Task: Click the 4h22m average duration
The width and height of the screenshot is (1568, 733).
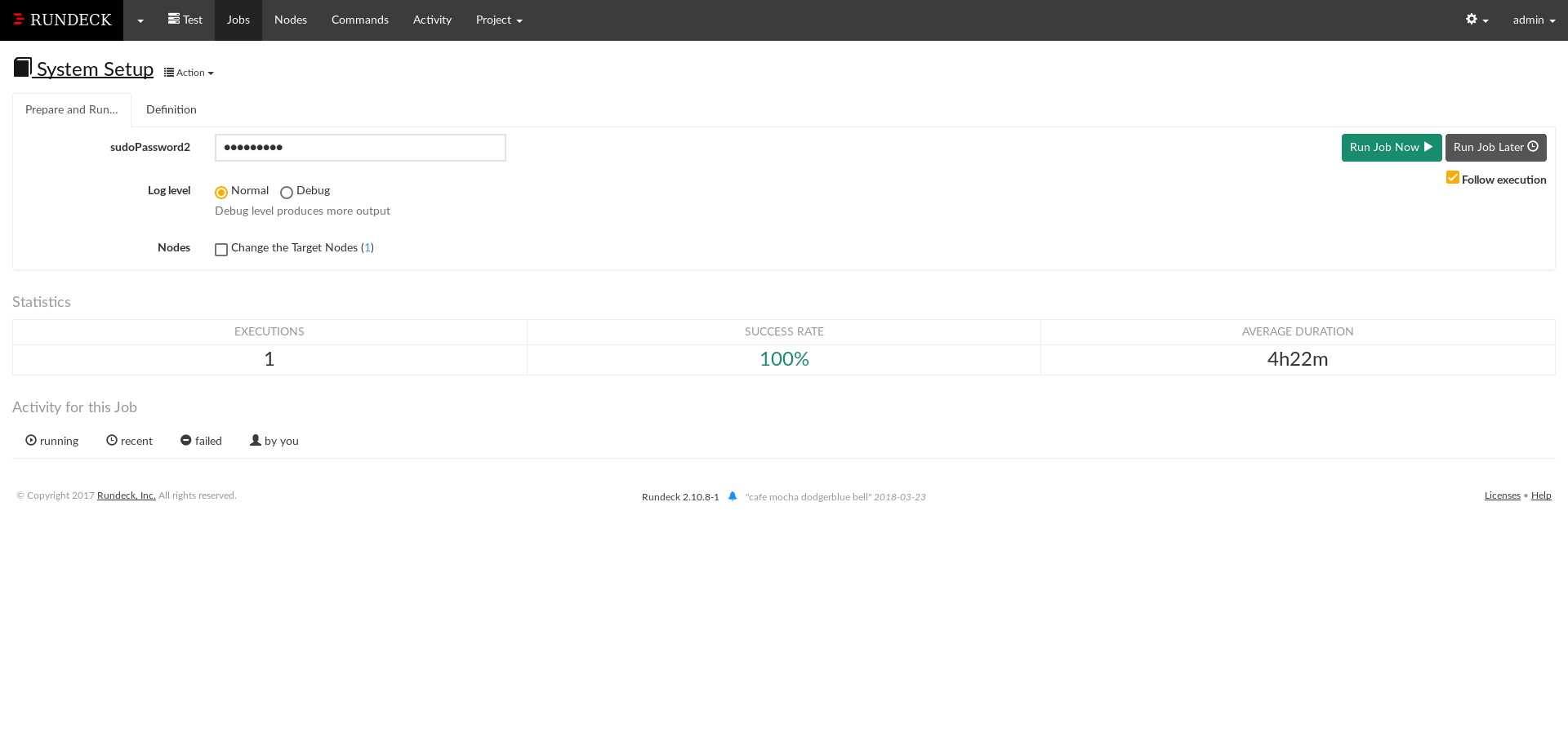Action: tap(1298, 359)
